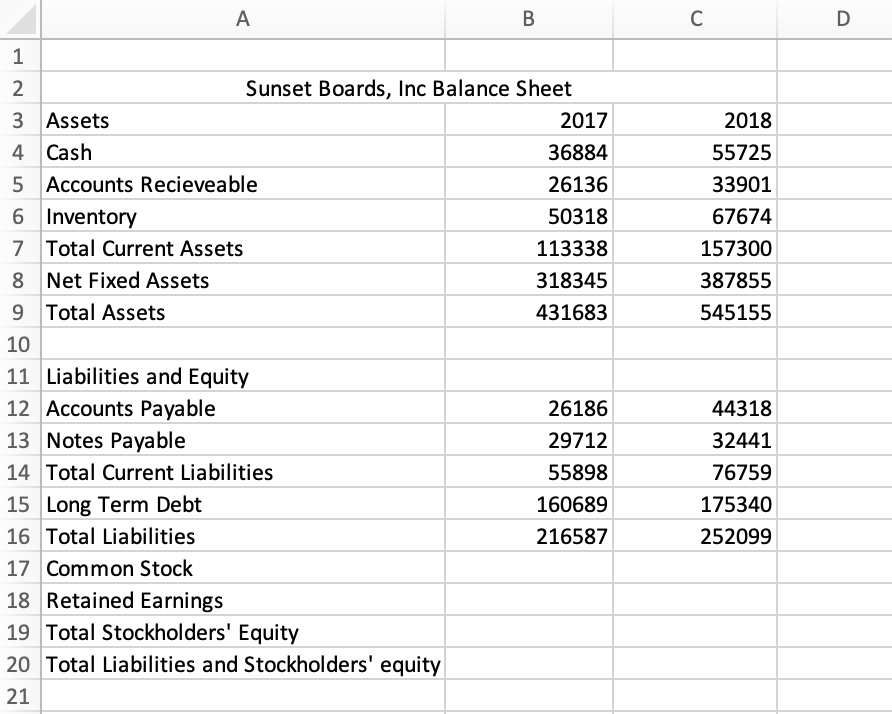The width and height of the screenshot is (892, 714).
Task: Select column header D
Action: pyautogui.click(x=833, y=18)
